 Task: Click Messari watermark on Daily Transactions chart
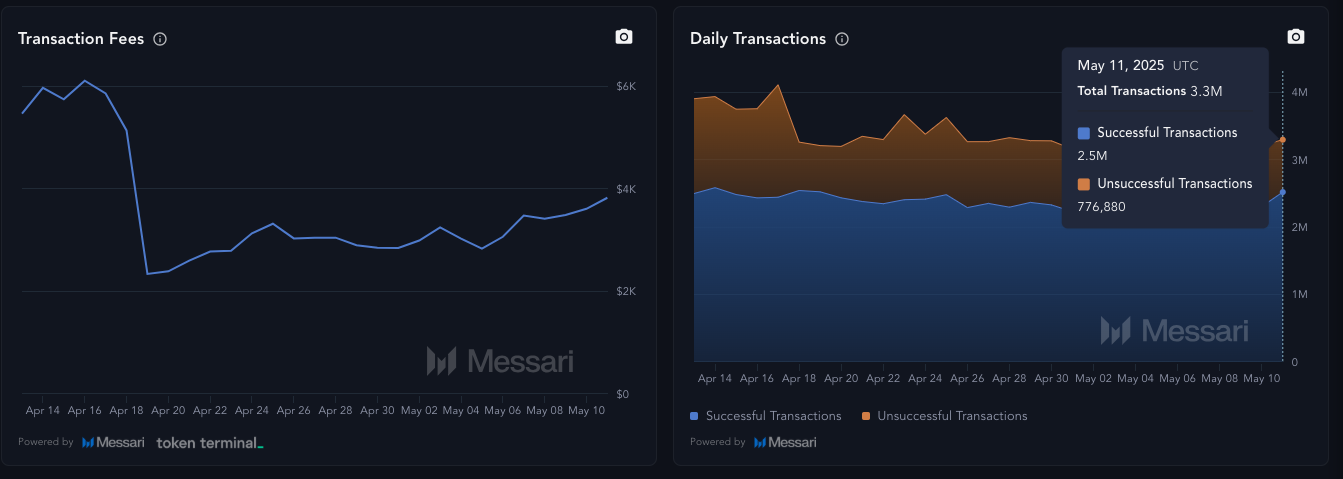pyautogui.click(x=1174, y=331)
